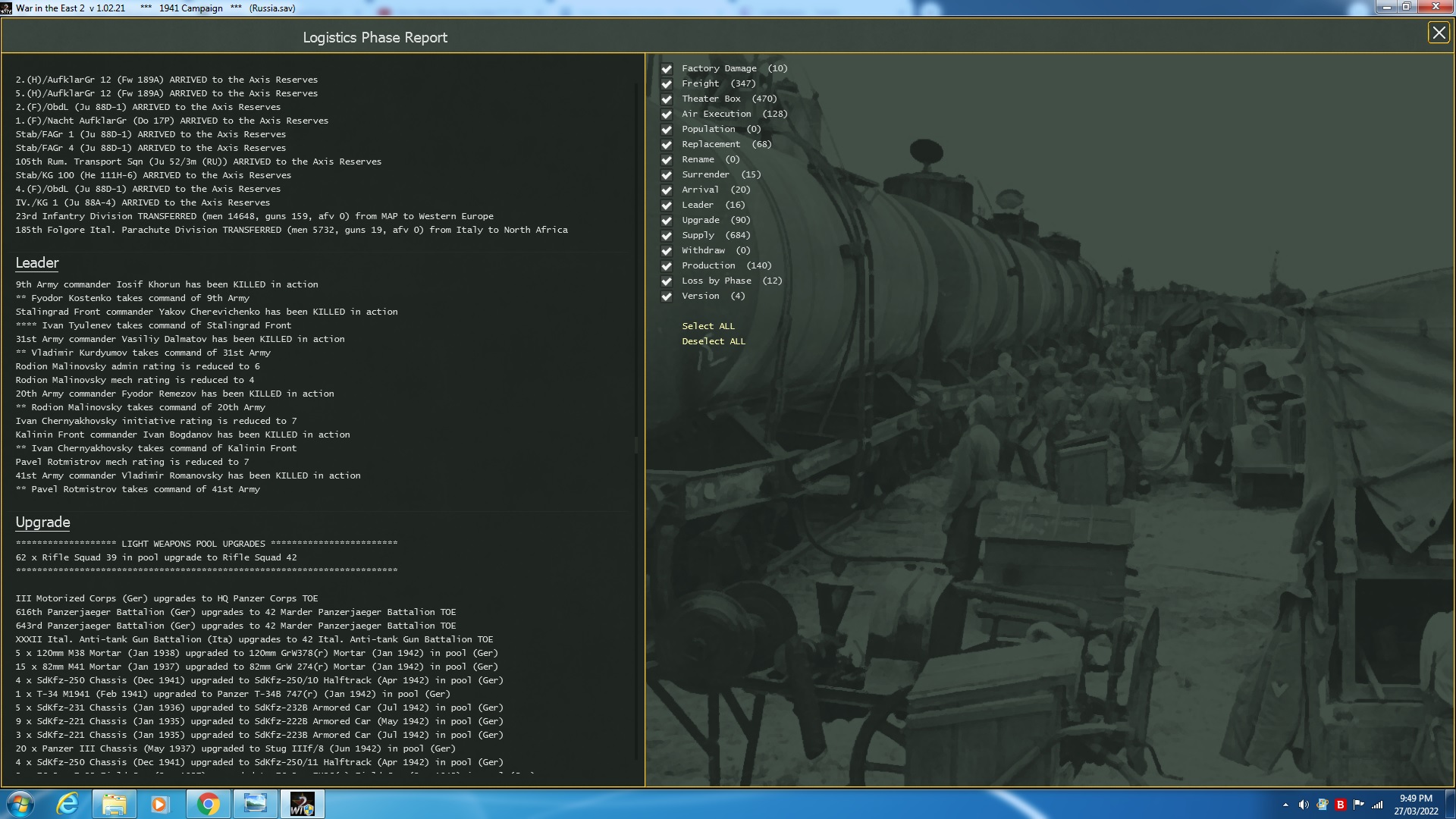Toggle the Loss by Phase checkbox
The image size is (1456, 819).
[x=667, y=281]
